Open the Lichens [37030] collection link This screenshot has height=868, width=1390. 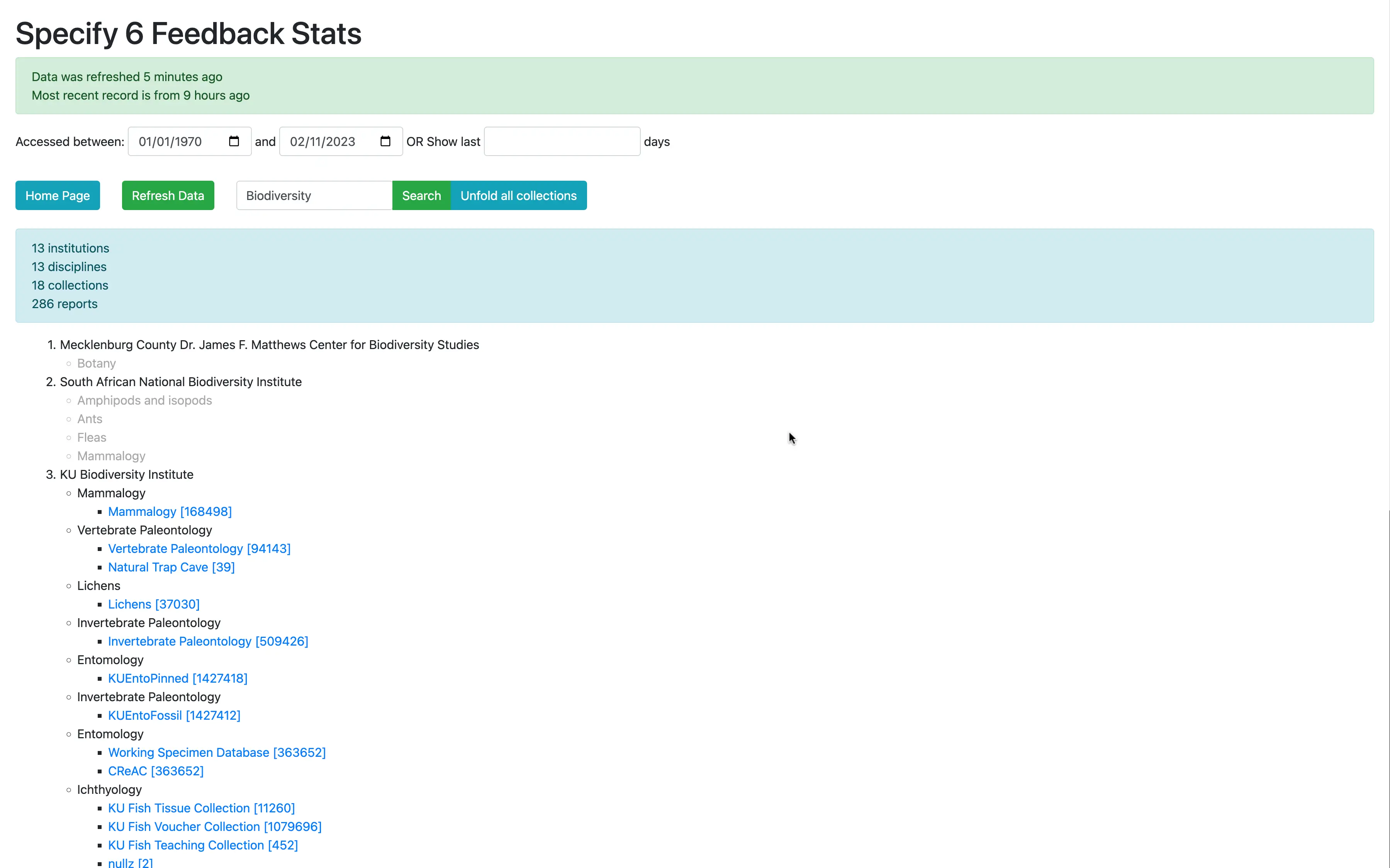tap(153, 605)
